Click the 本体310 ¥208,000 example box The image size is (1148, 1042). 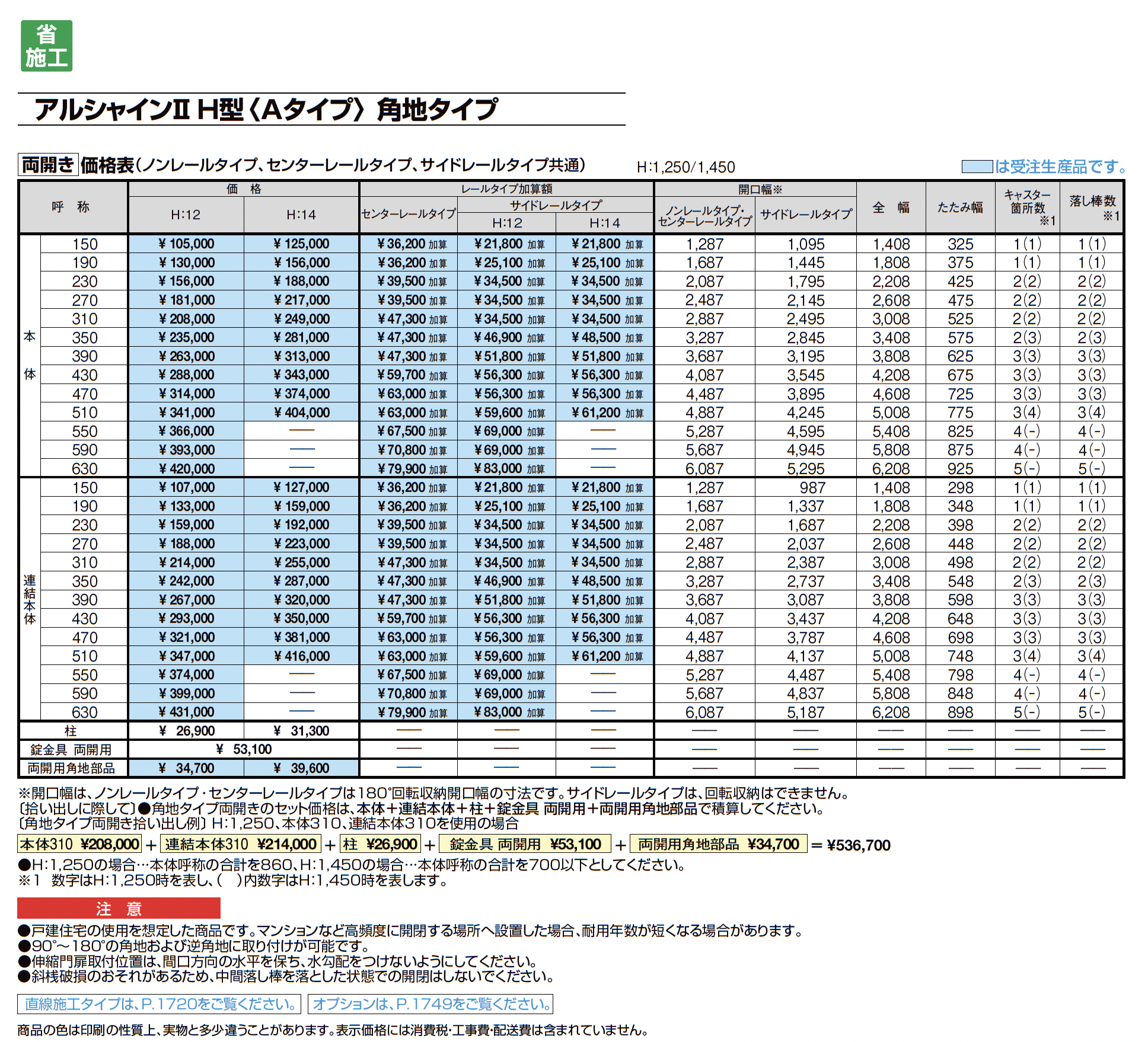tap(80, 844)
